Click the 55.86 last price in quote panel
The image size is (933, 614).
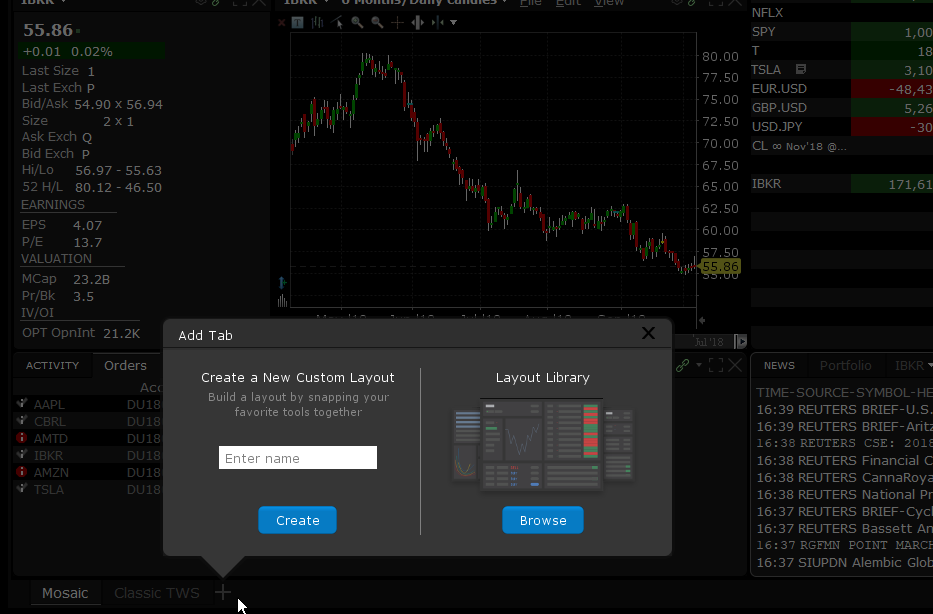click(x=48, y=30)
